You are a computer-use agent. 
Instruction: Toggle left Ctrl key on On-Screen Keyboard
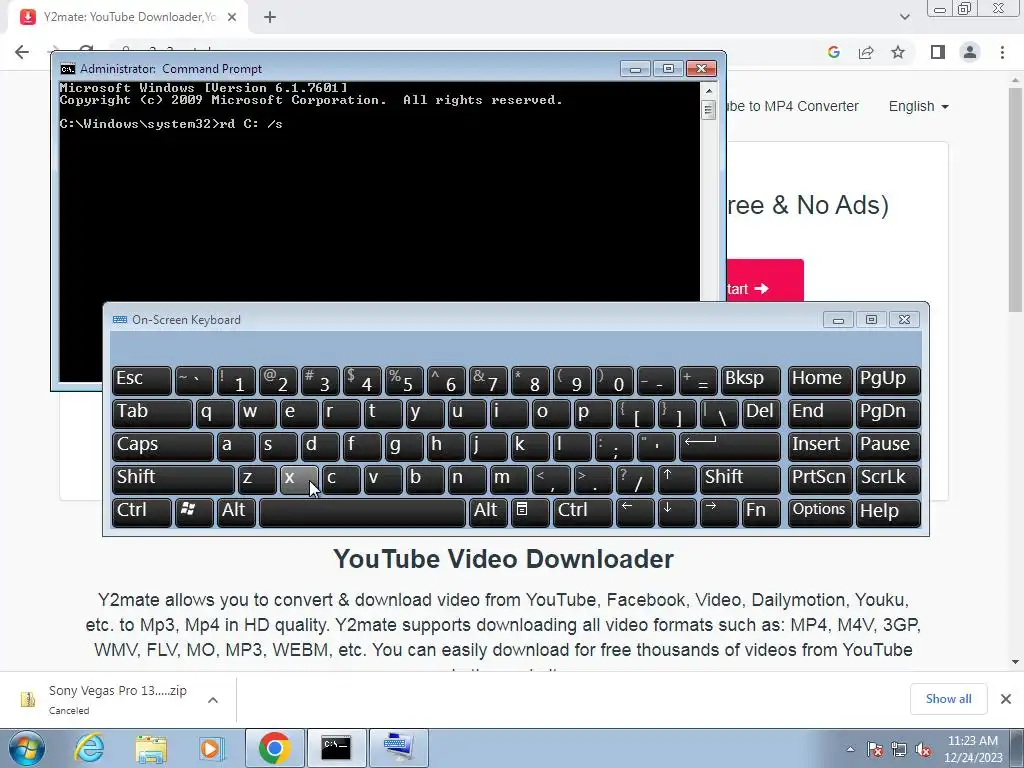[142, 512]
